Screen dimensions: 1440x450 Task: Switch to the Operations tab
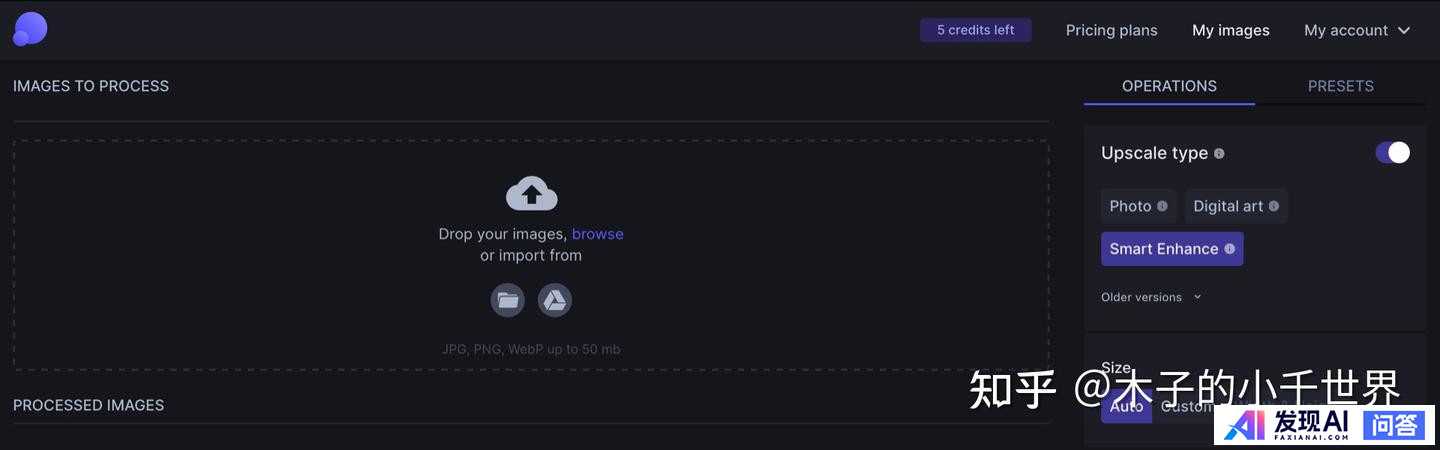[1169, 86]
